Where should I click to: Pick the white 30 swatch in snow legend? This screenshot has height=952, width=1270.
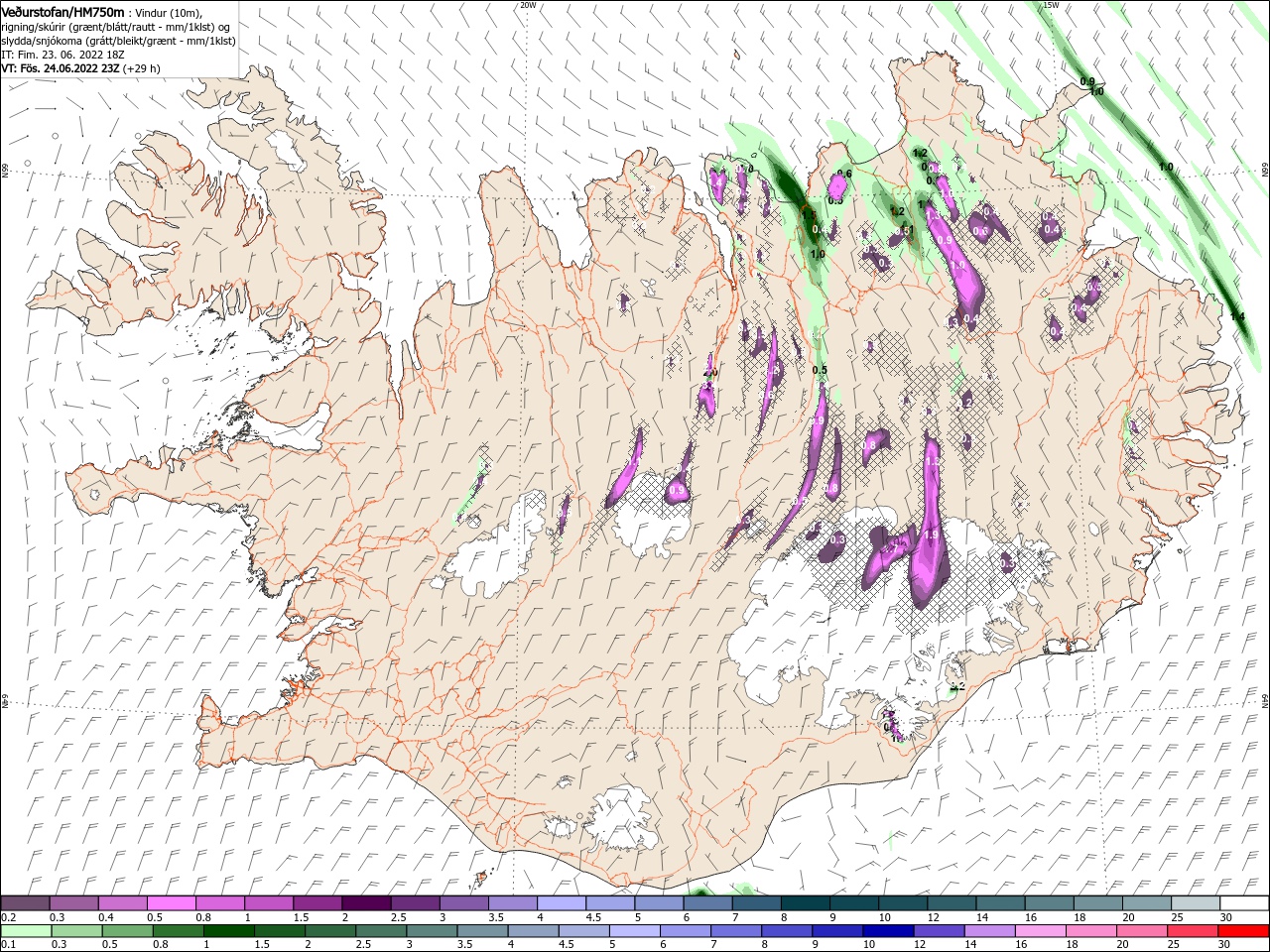tap(1243, 903)
